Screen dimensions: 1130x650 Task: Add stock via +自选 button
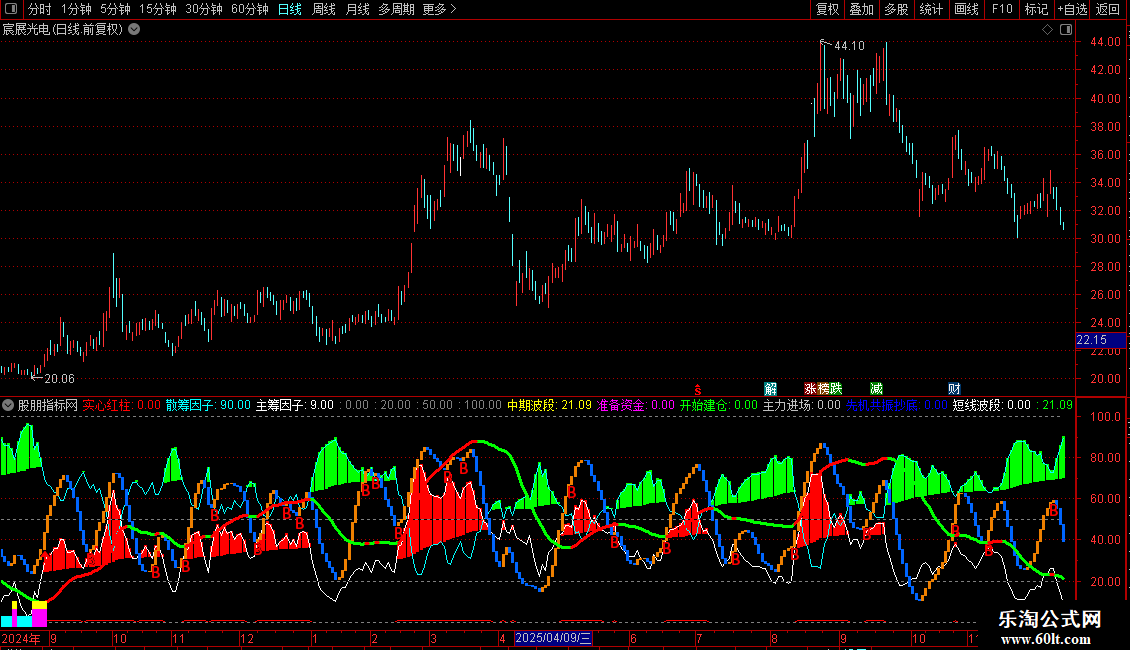(1072, 9)
